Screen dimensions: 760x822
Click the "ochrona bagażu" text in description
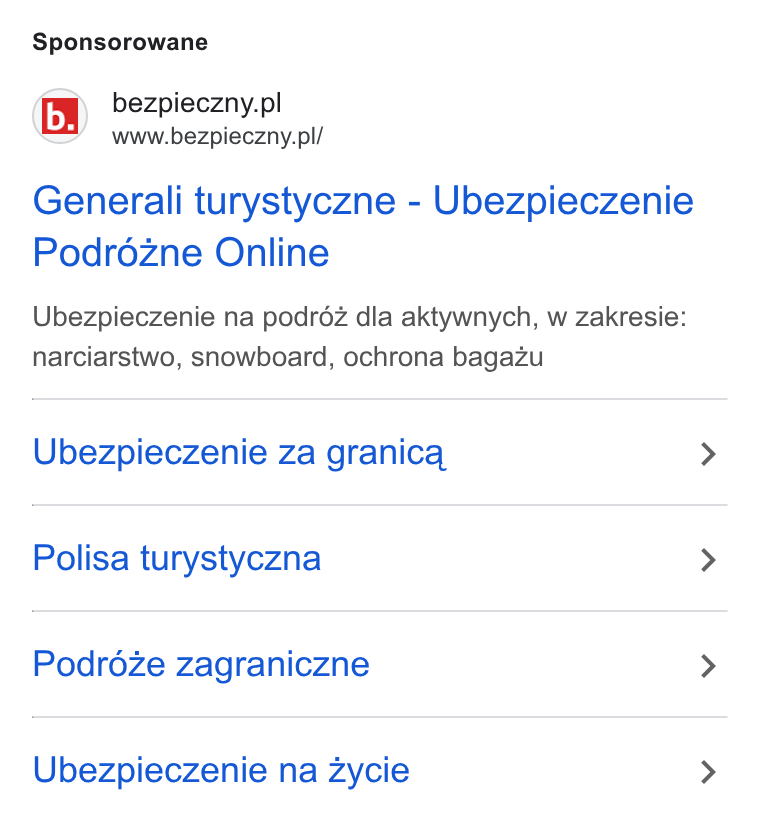click(x=443, y=358)
